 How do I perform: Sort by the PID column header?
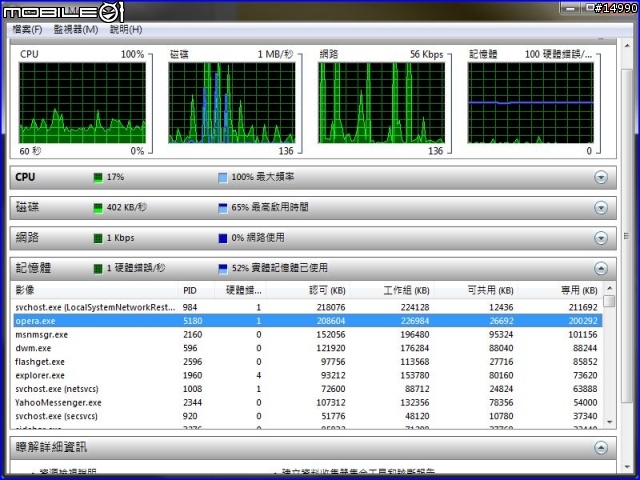click(x=196, y=290)
